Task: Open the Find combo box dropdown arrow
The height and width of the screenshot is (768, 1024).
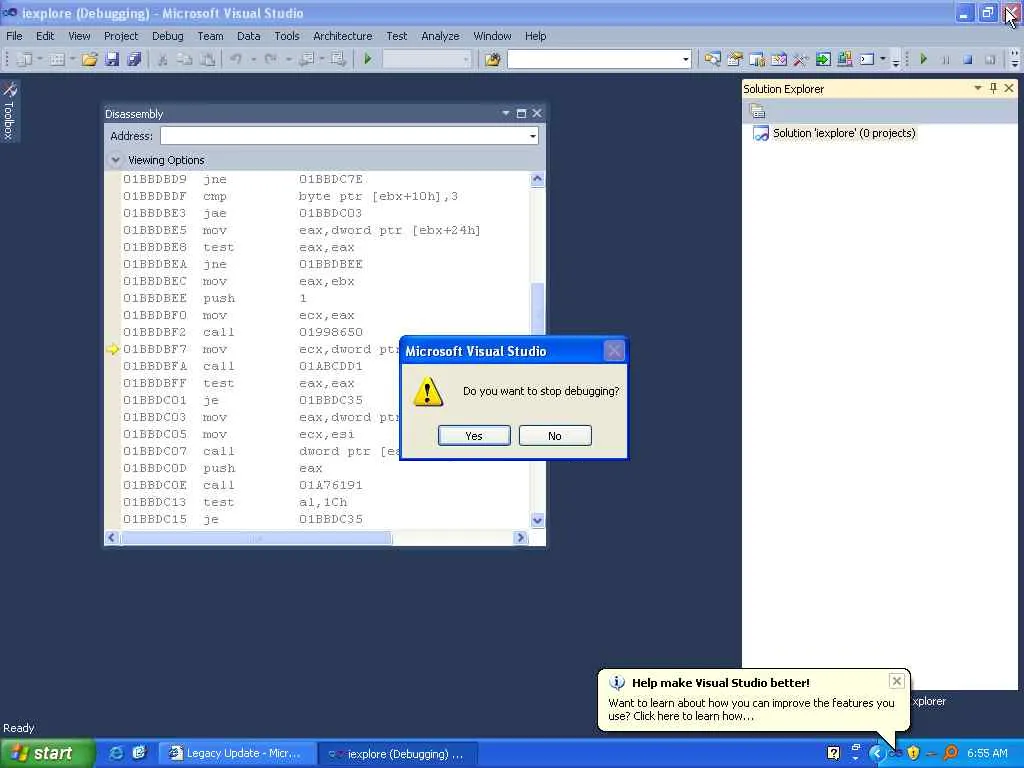Action: 685,59
